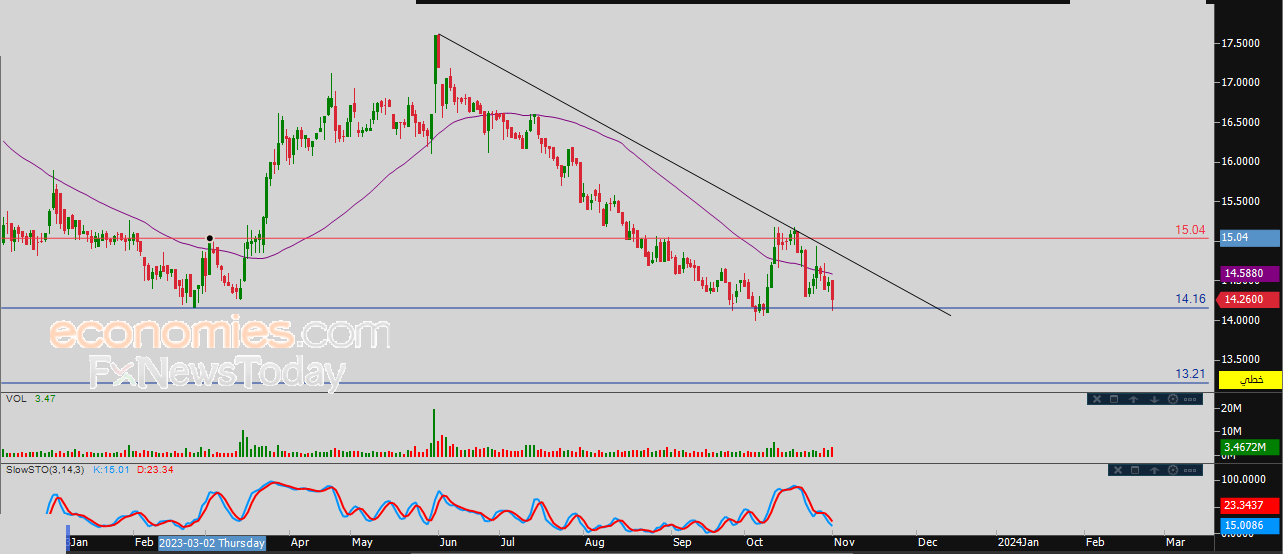This screenshot has width=1283, height=554.
Task: Maximize the VOL indicator panel
Action: coord(1114,399)
